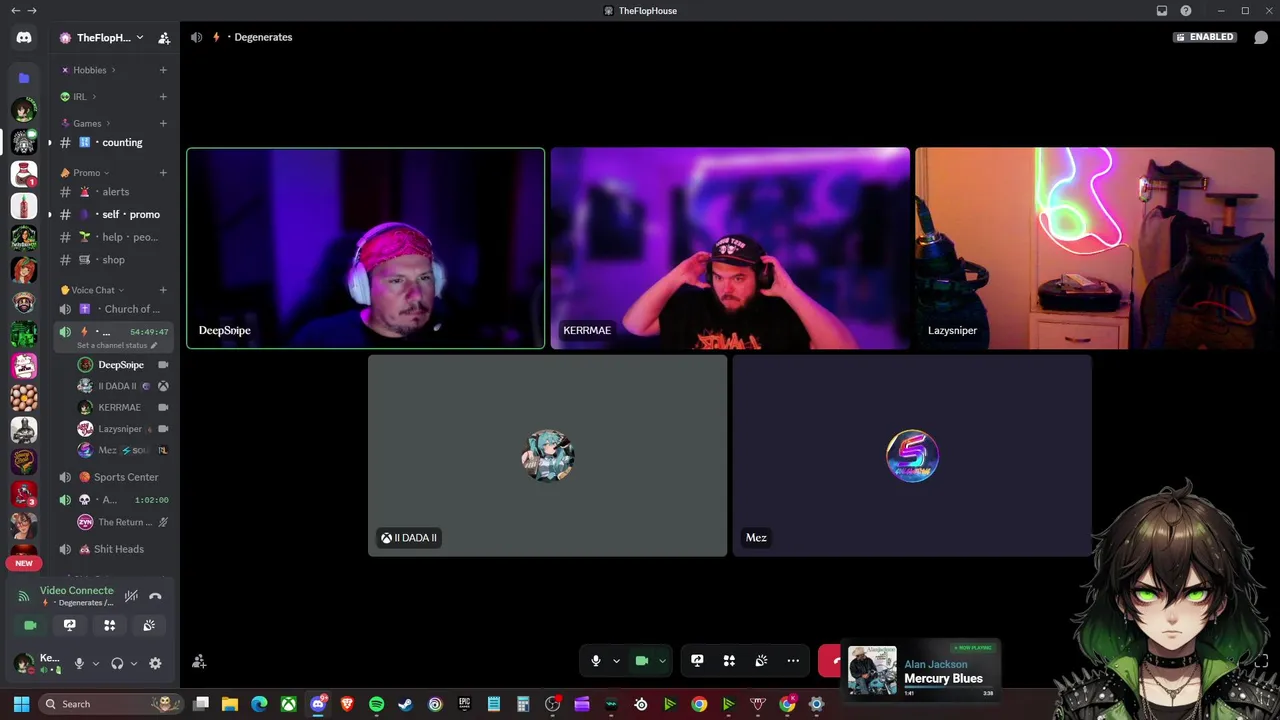Click Set a channel status link
Image resolution: width=1280 pixels, height=720 pixels.
pyautogui.click(x=116, y=345)
